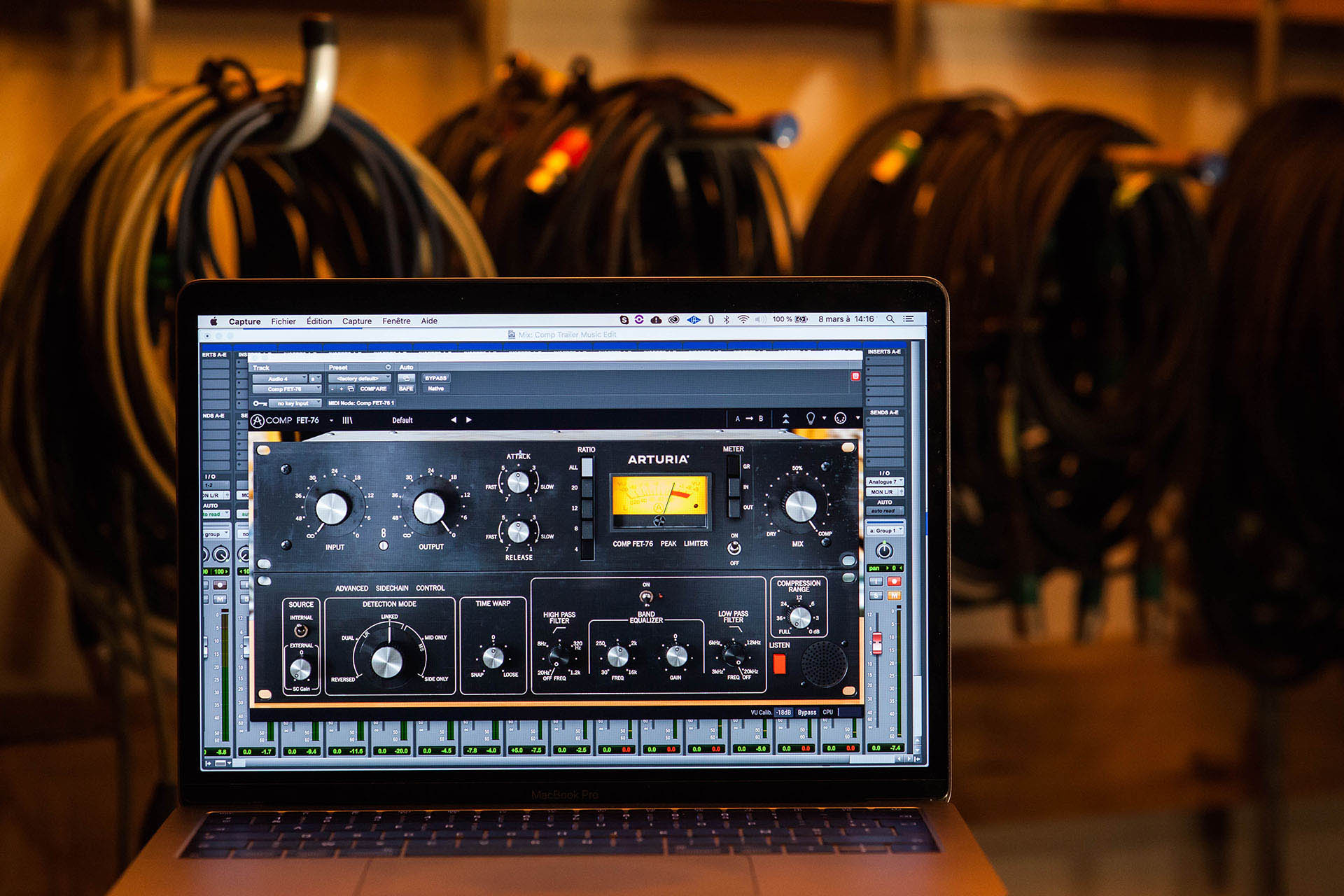Click the OUTPUT knob
Image resolution: width=1344 pixels, height=896 pixels.
point(429,508)
